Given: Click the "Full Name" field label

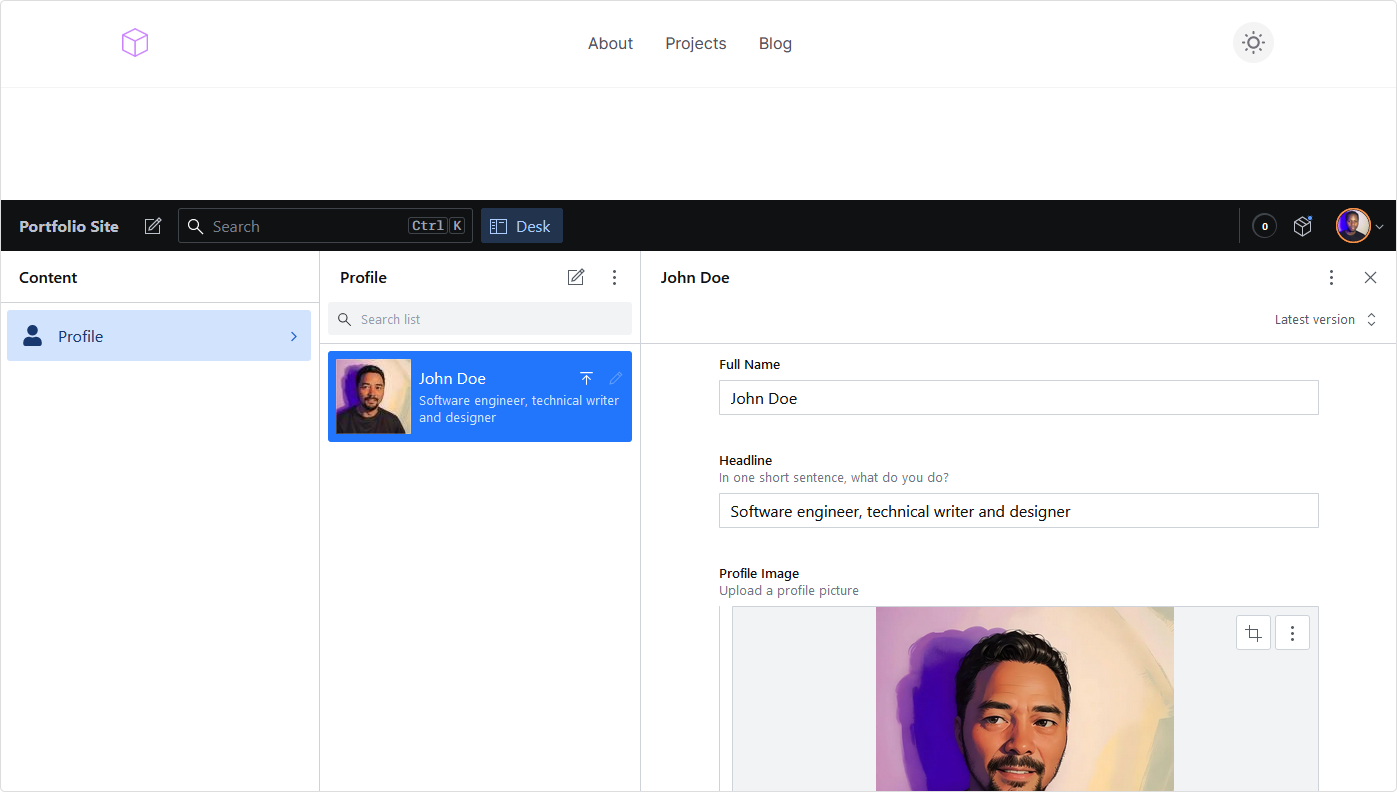Looking at the screenshot, I should [x=750, y=364].
